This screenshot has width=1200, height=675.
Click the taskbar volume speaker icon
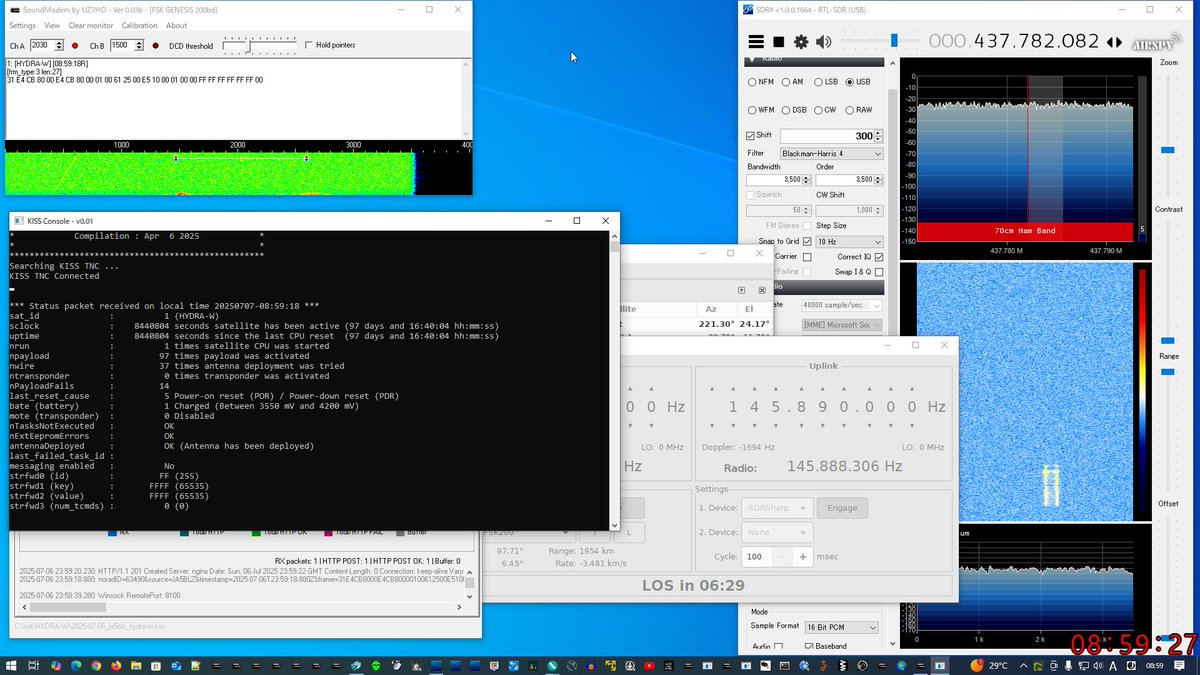click(1096, 665)
